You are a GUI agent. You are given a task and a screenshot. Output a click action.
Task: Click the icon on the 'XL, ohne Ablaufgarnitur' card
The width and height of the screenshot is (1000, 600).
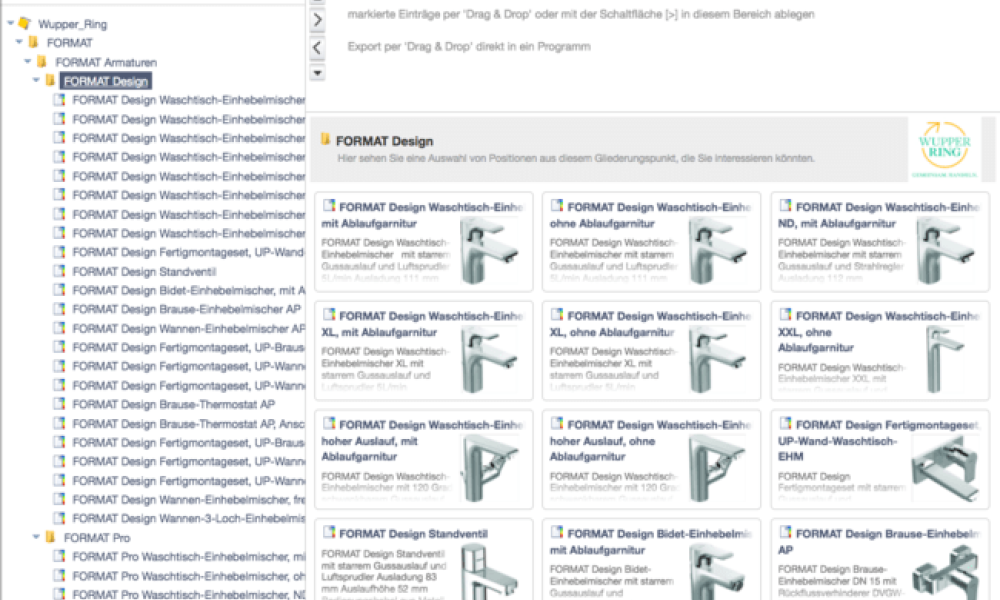[557, 314]
